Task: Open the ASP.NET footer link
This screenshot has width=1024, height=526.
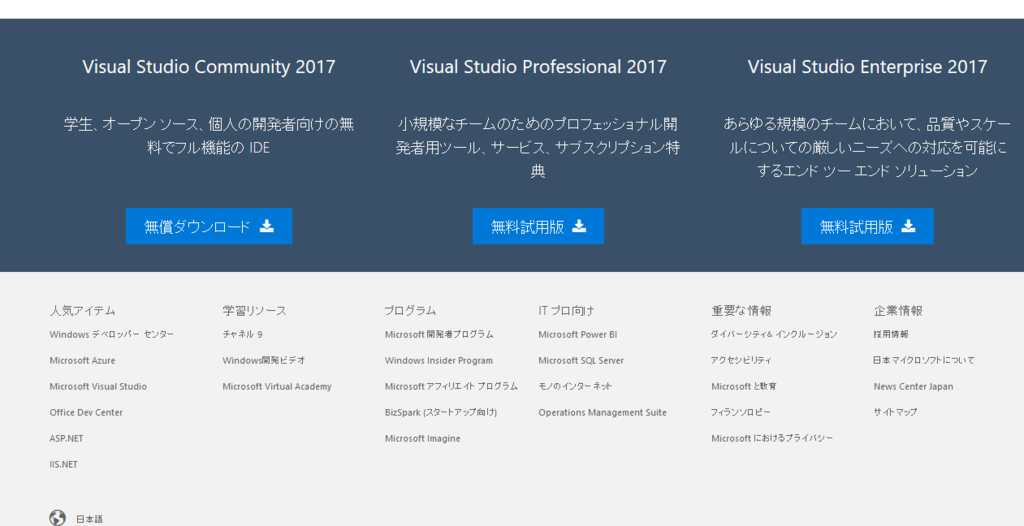Action: point(66,439)
